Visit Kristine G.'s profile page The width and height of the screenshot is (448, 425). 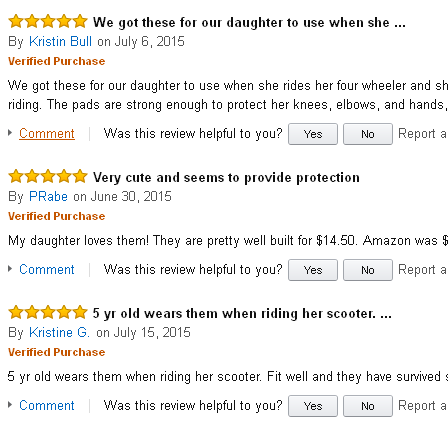[x=59, y=333]
